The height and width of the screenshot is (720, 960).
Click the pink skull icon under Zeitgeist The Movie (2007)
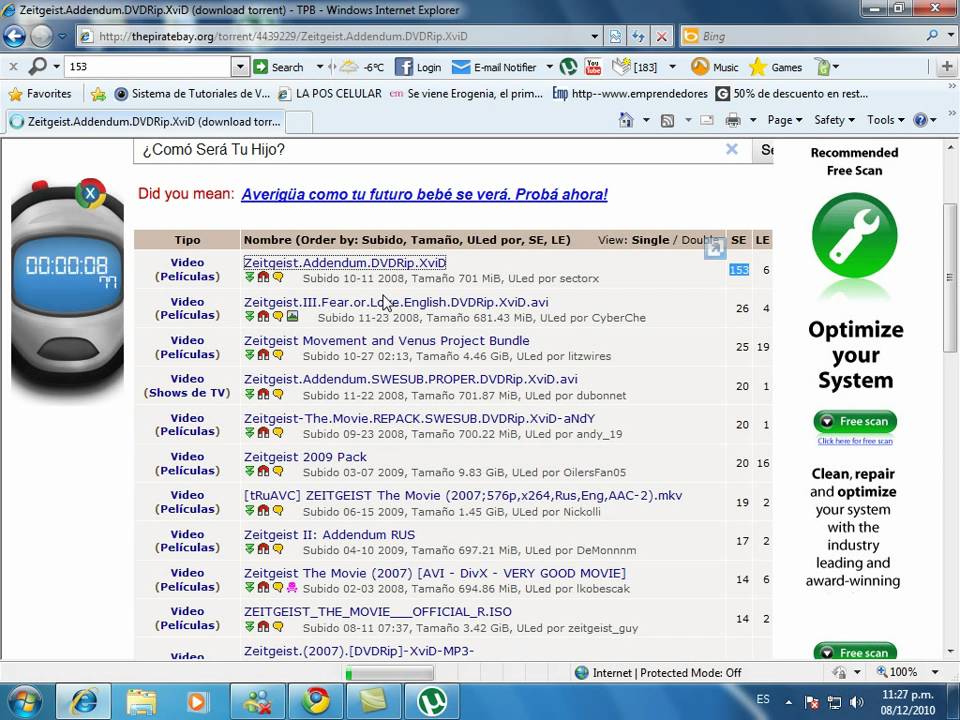[292, 587]
